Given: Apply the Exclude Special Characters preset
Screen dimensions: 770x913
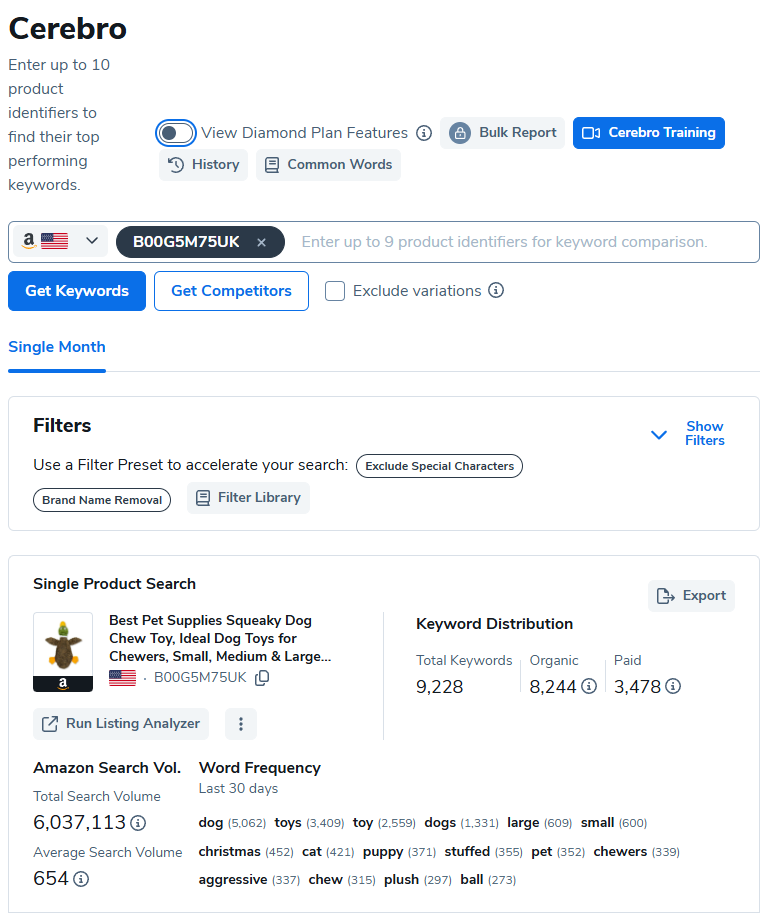Looking at the screenshot, I should click(x=439, y=466).
